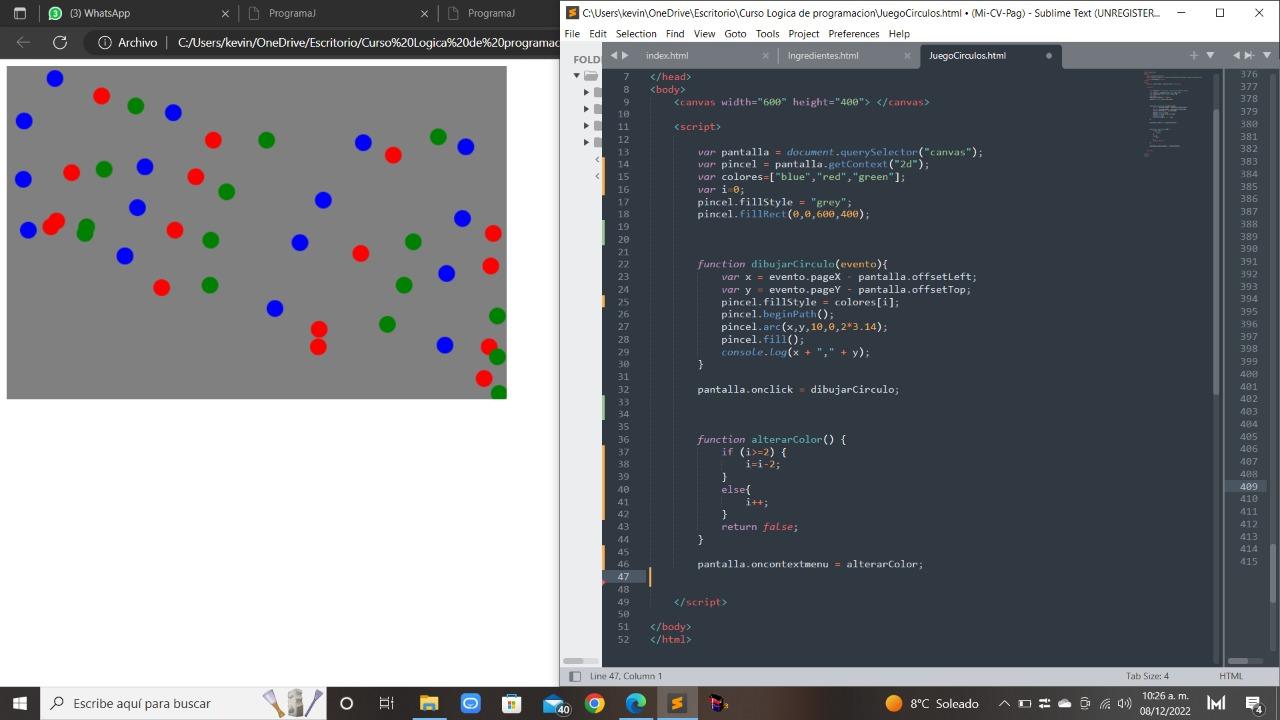Show hidden system tray icons

(1005, 703)
